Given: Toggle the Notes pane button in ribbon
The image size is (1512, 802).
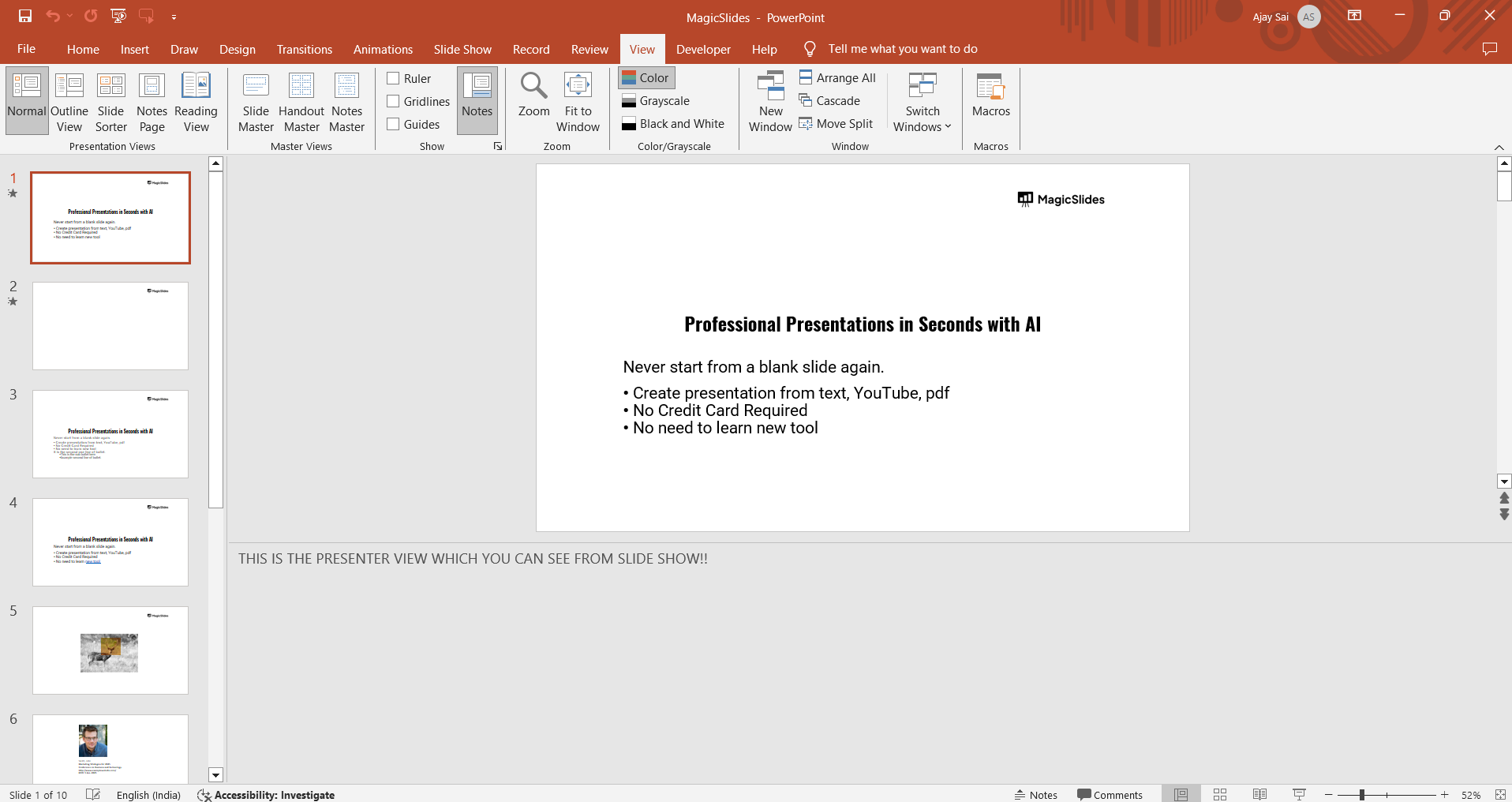Looking at the screenshot, I should point(477,100).
